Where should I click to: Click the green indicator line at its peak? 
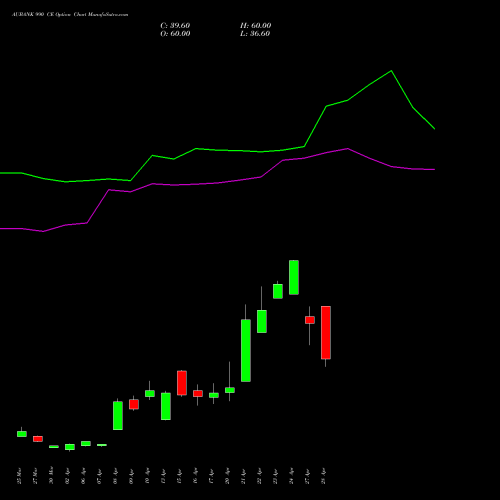coord(391,71)
